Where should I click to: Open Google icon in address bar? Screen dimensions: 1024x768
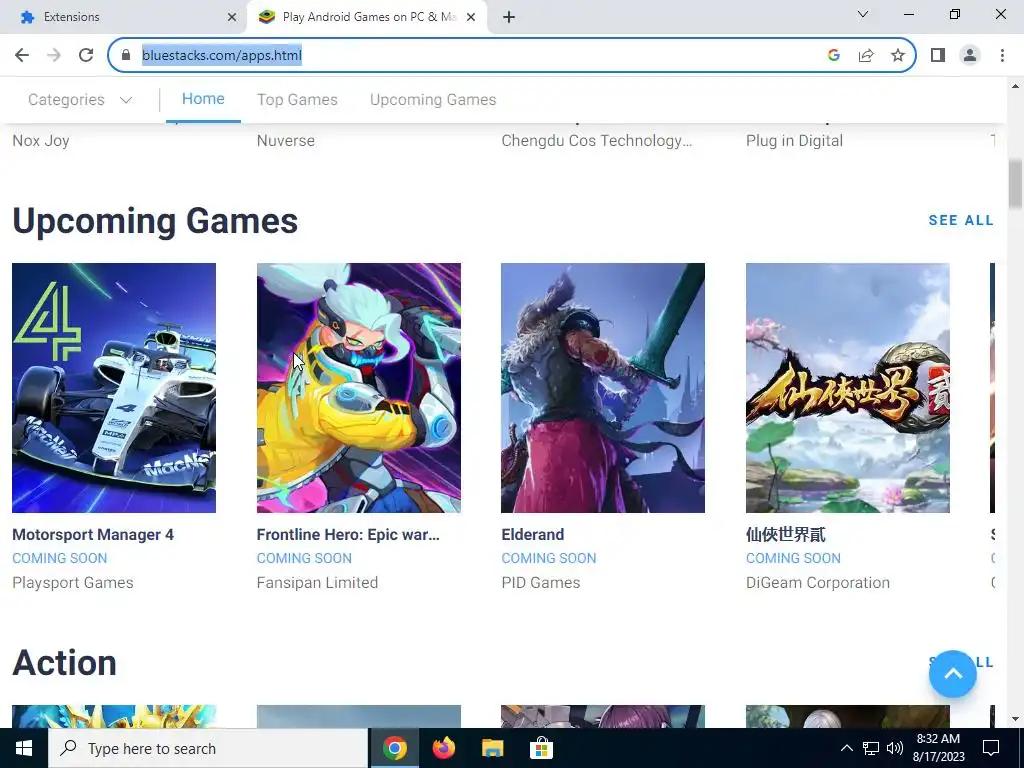833,56
